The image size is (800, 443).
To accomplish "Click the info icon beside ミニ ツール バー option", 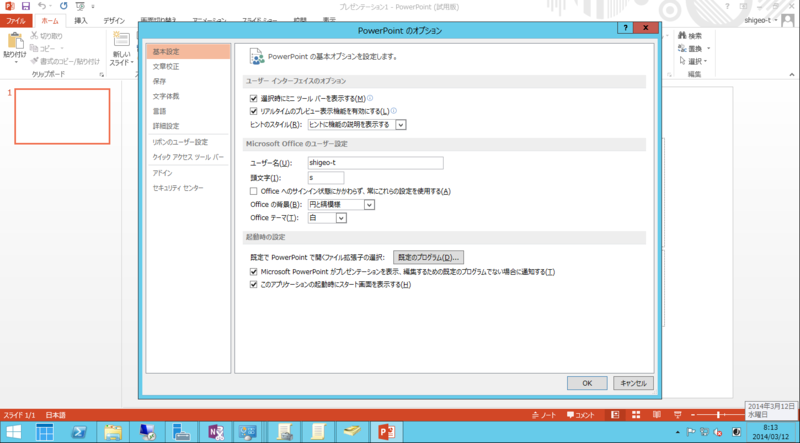I will click(370, 98).
